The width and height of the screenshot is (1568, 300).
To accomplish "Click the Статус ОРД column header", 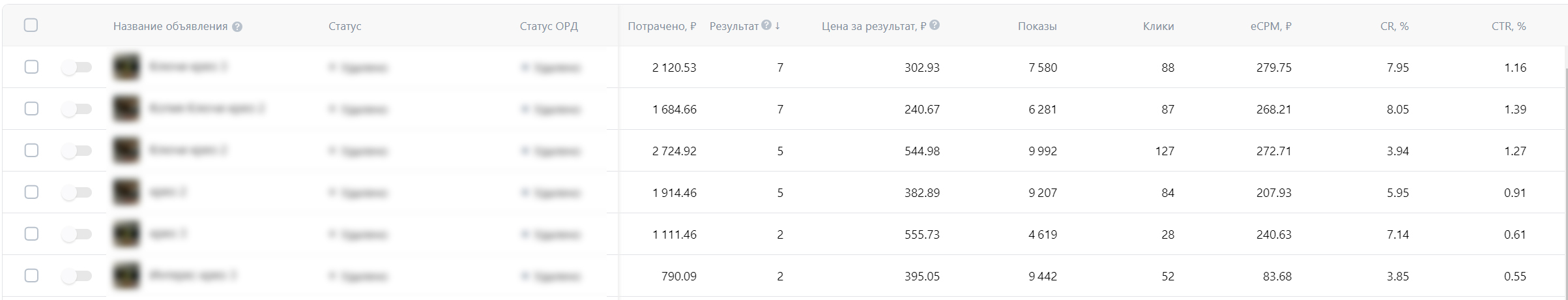I will click(x=549, y=27).
